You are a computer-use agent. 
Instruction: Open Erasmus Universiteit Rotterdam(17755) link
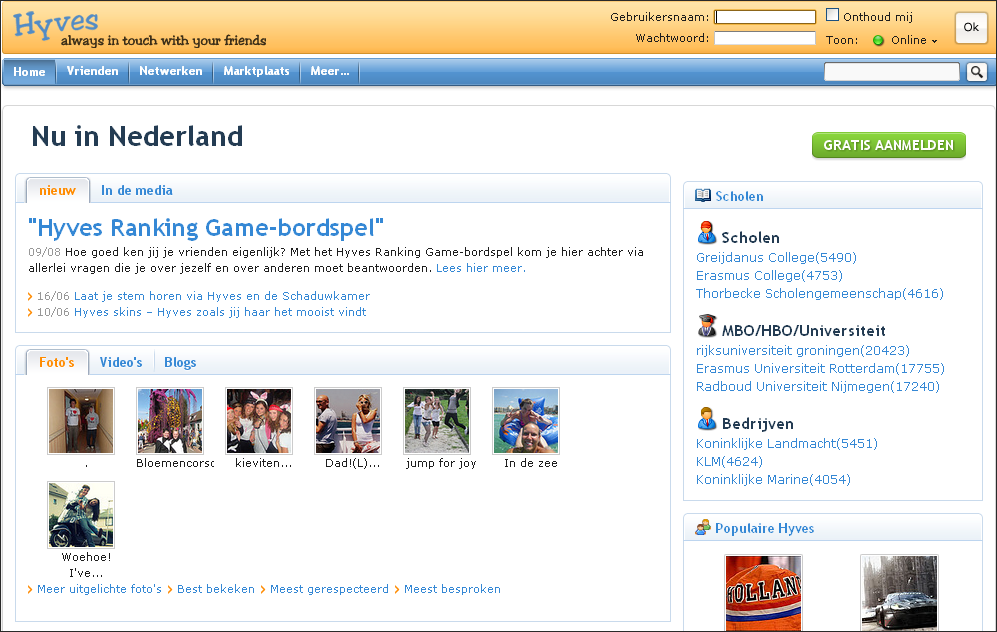pyautogui.click(x=820, y=369)
